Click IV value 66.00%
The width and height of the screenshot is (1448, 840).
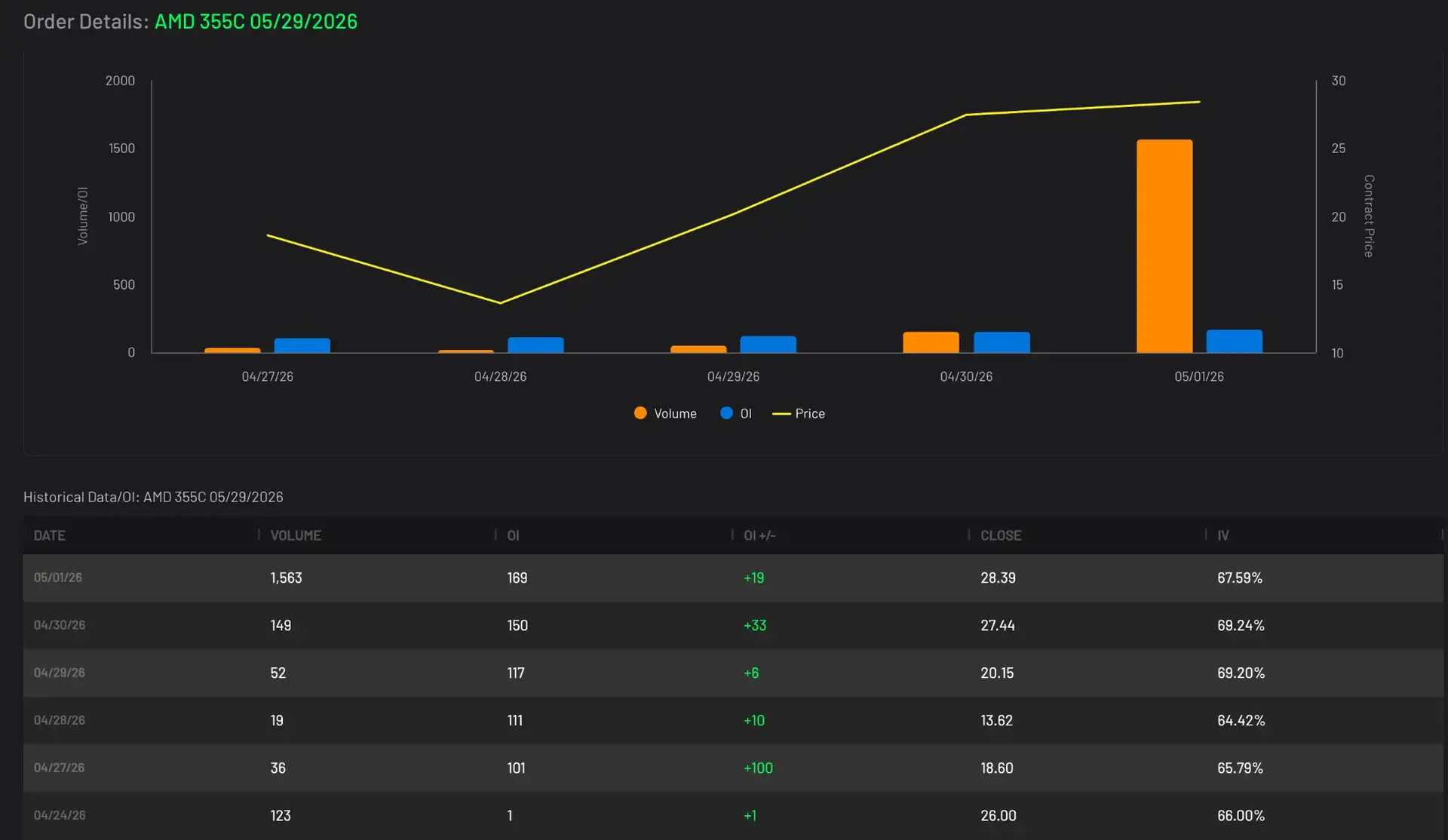click(x=1241, y=815)
